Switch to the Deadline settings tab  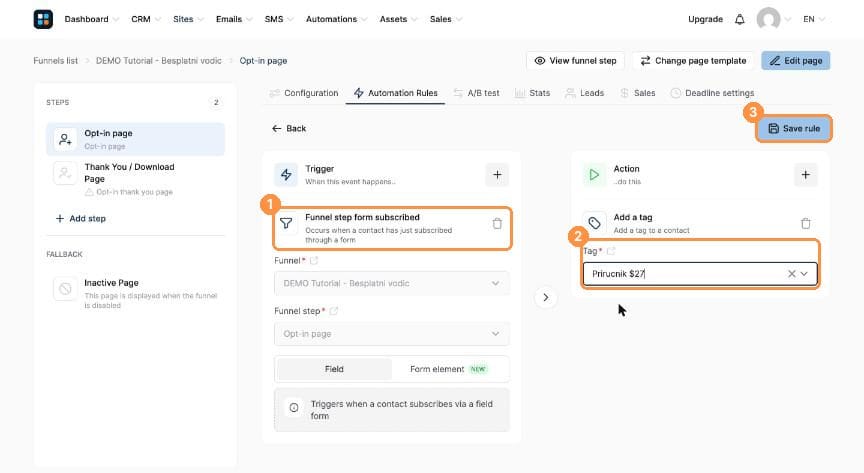pos(712,93)
